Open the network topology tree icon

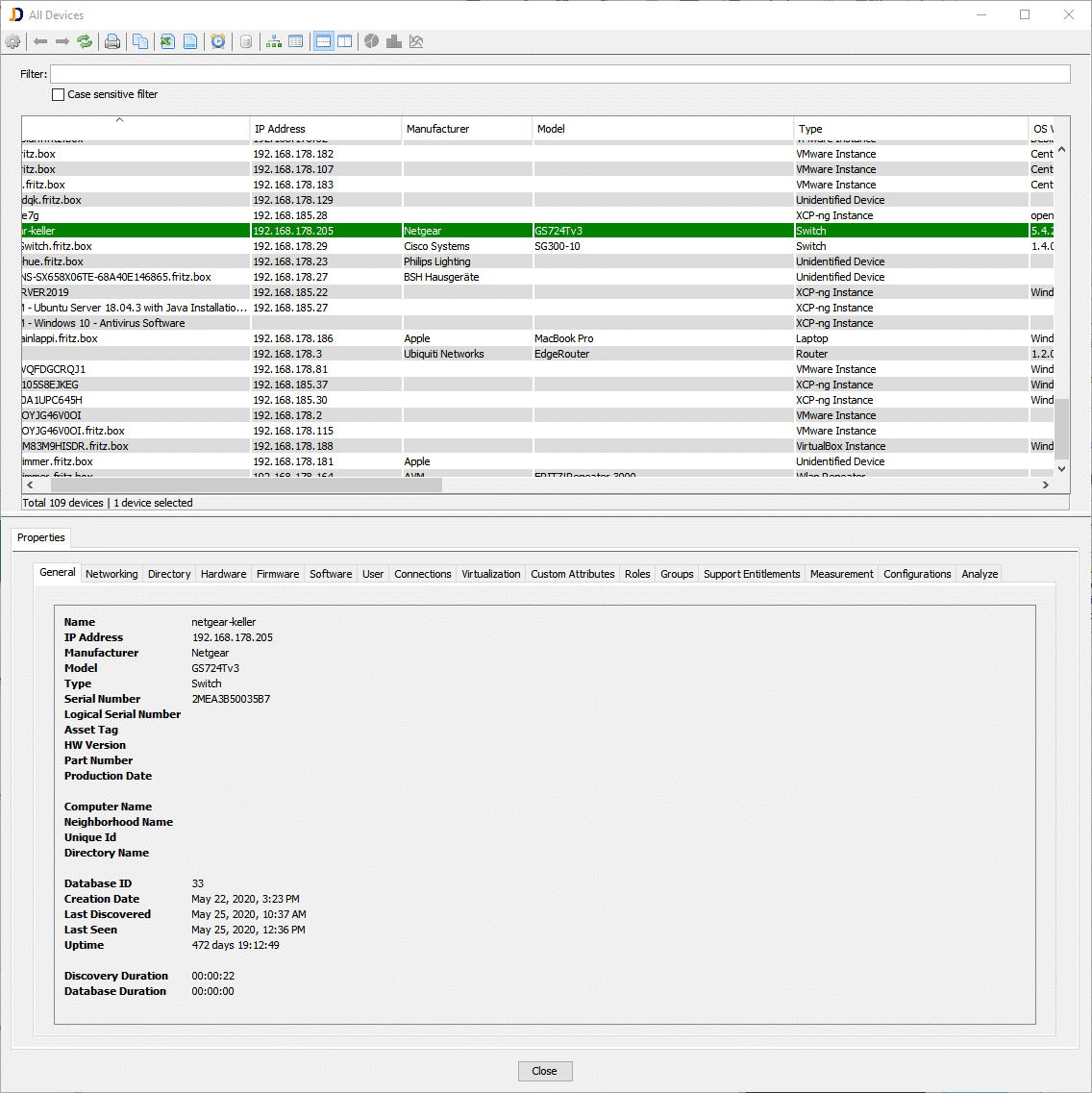pyautogui.click(x=272, y=41)
